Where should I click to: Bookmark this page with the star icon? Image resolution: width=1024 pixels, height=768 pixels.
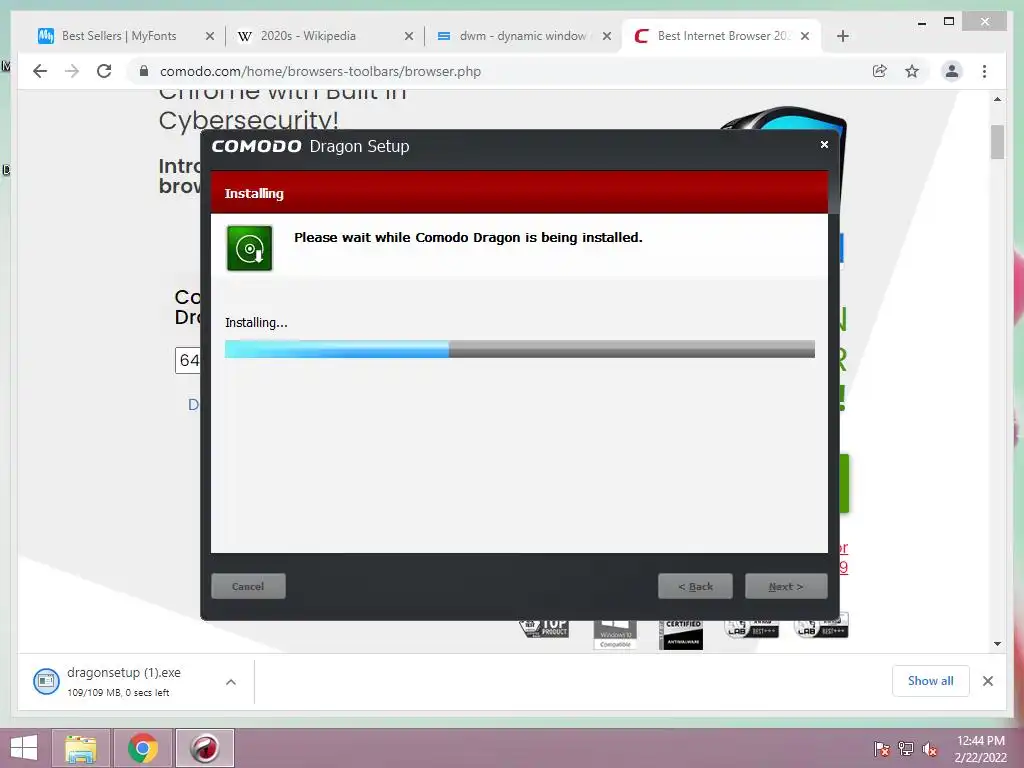click(912, 71)
